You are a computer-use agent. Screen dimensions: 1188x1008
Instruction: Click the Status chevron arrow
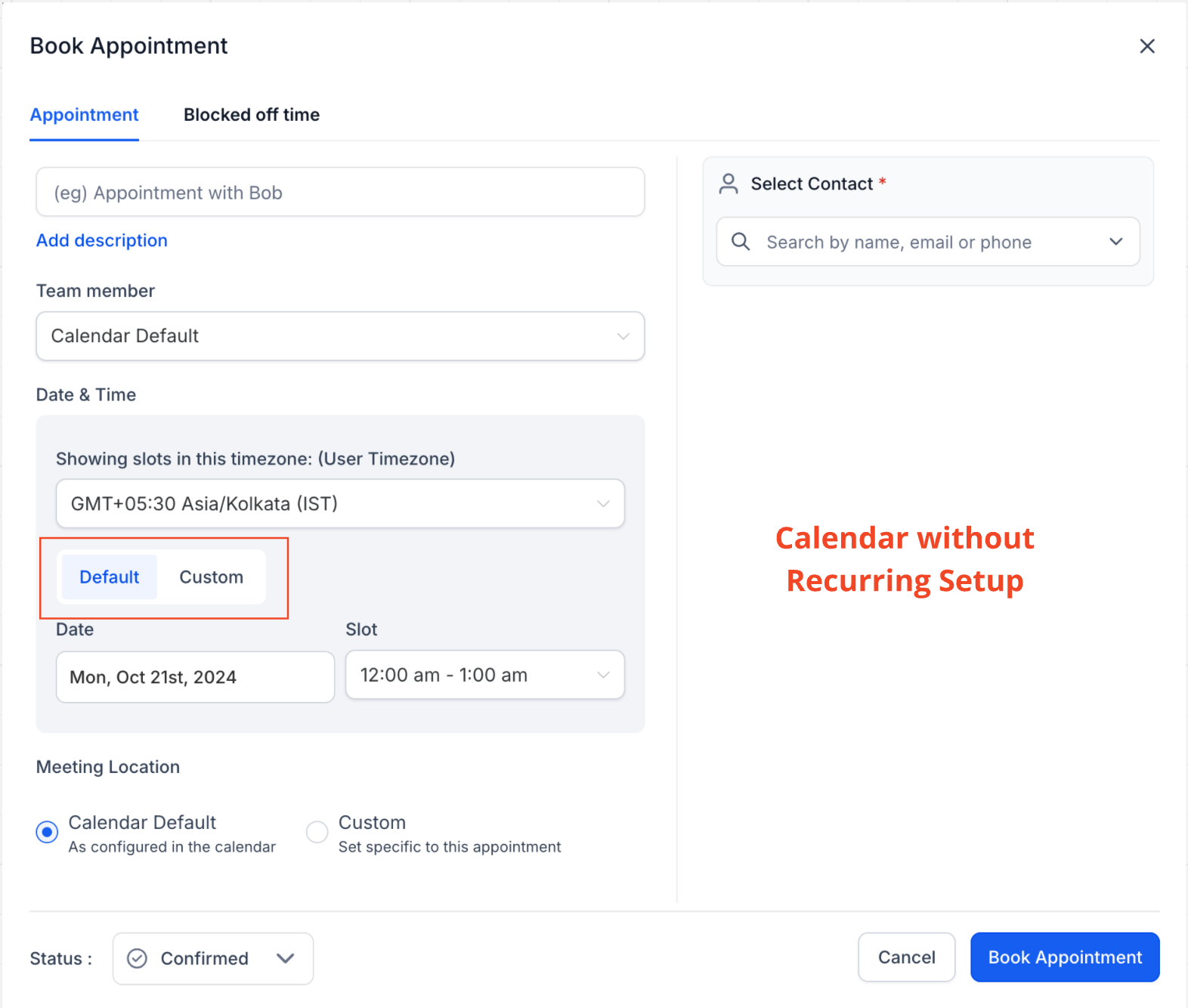click(x=285, y=958)
